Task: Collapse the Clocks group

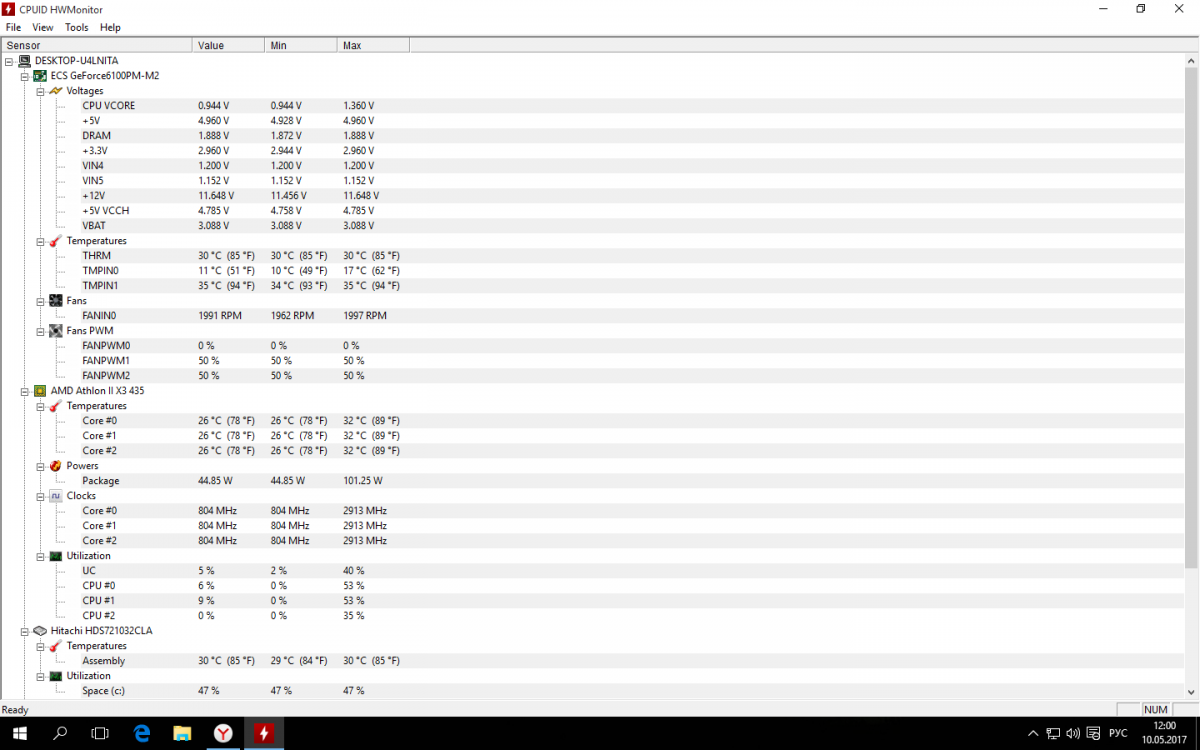Action: [x=41, y=496]
